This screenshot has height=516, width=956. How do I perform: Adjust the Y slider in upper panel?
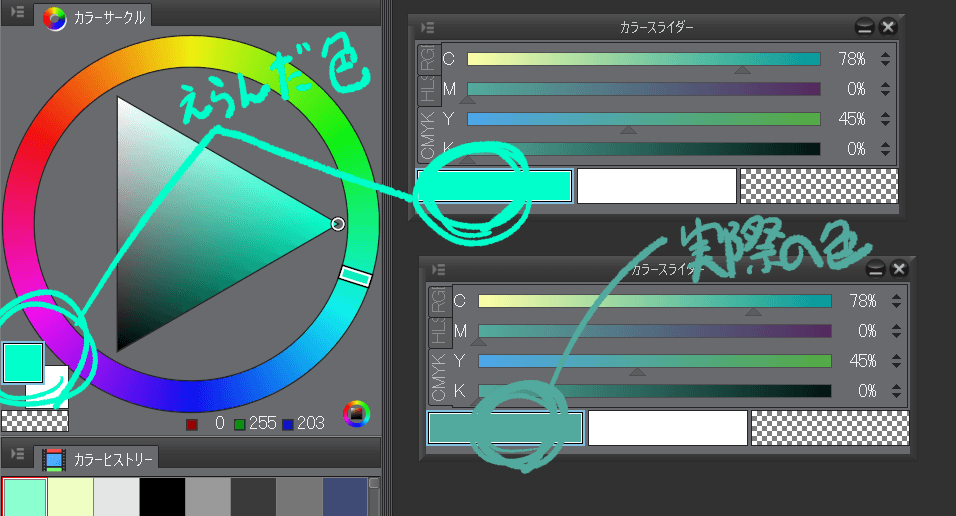(644, 119)
